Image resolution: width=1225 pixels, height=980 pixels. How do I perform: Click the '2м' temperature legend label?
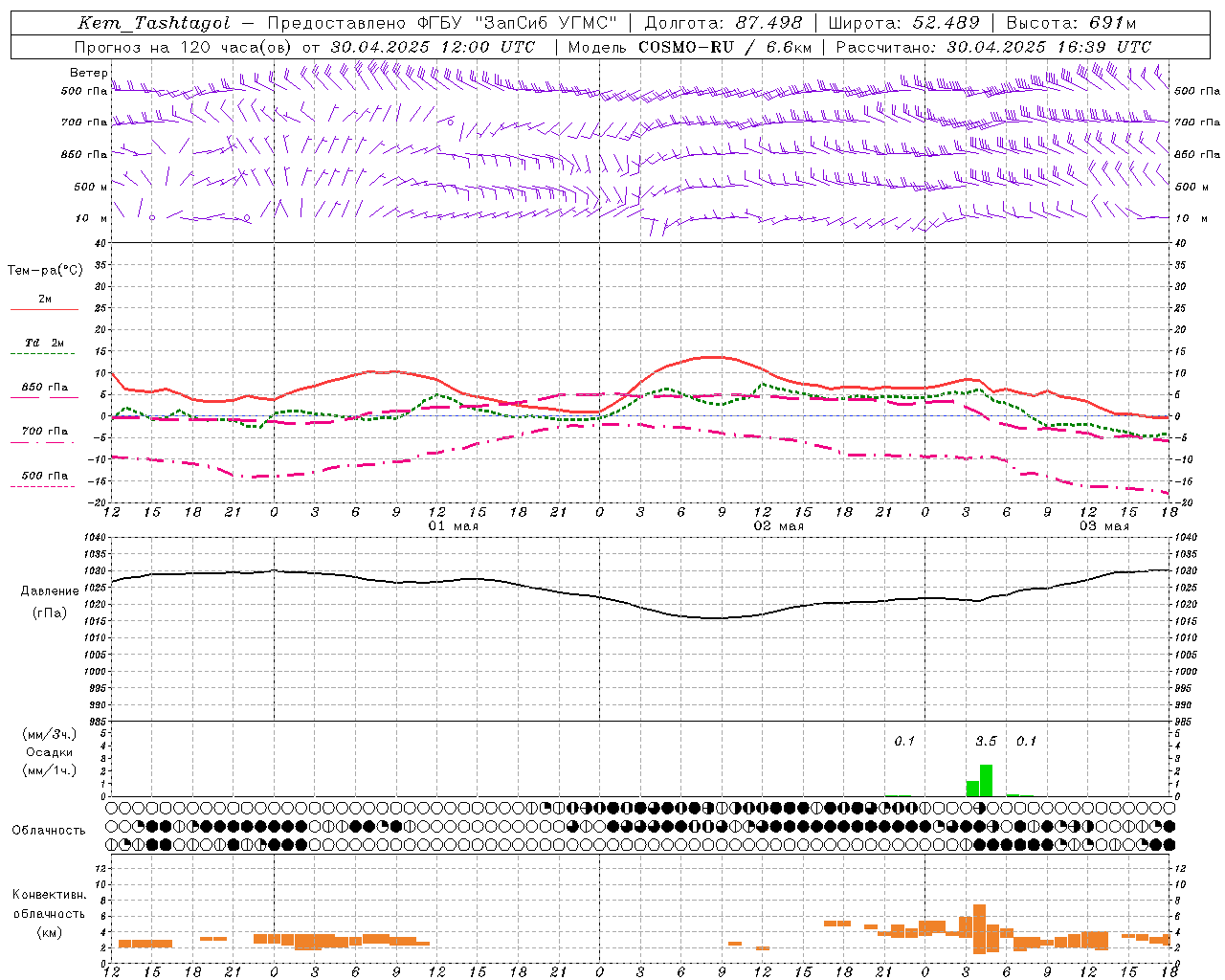[45, 300]
